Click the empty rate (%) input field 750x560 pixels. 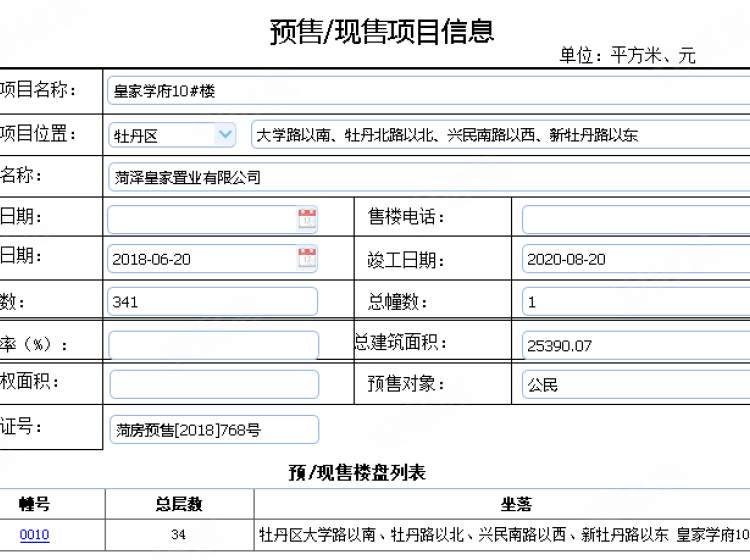click(x=213, y=345)
